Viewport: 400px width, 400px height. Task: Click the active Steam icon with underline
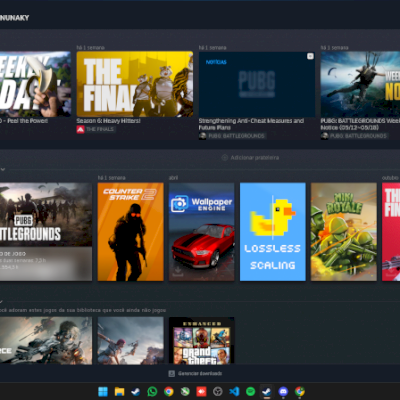(267, 391)
